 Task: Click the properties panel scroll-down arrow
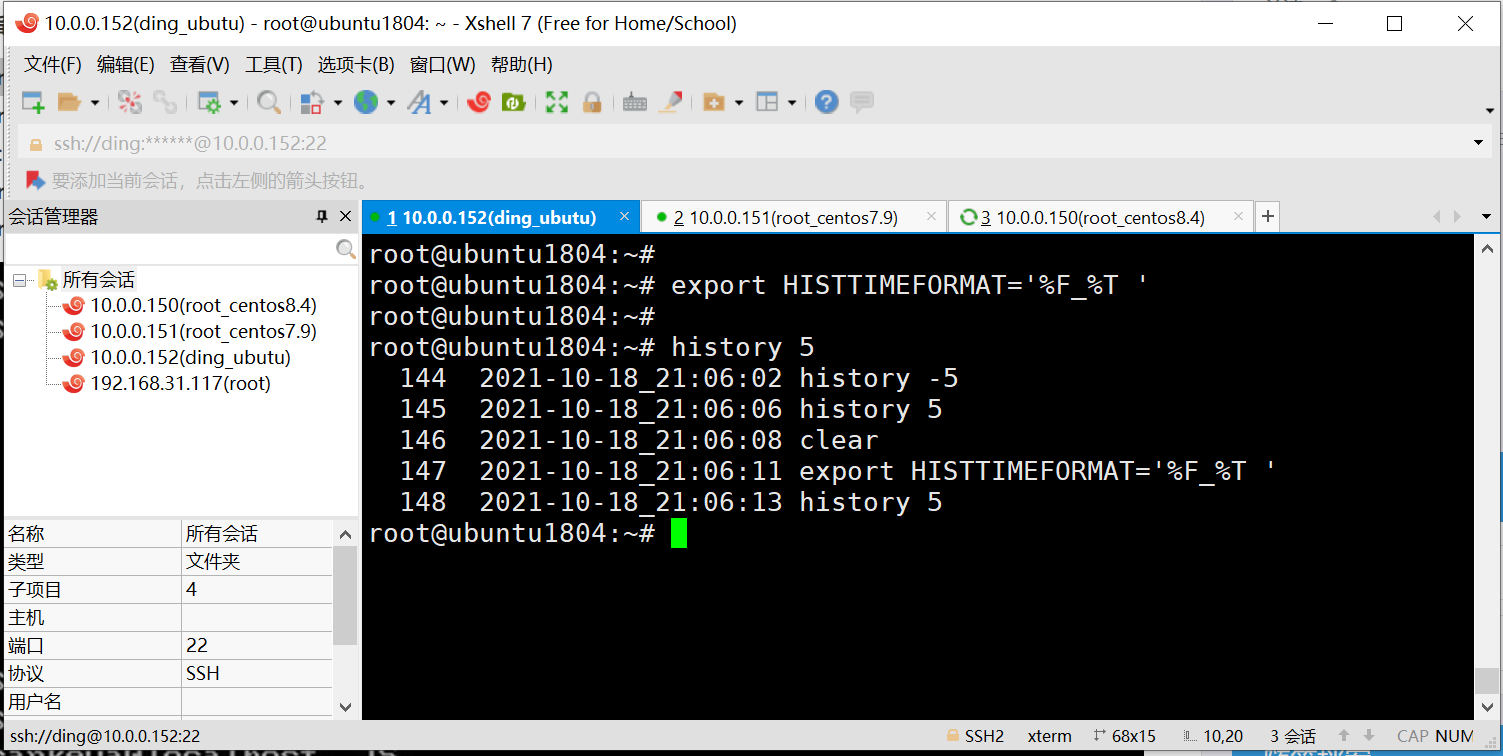click(x=345, y=706)
